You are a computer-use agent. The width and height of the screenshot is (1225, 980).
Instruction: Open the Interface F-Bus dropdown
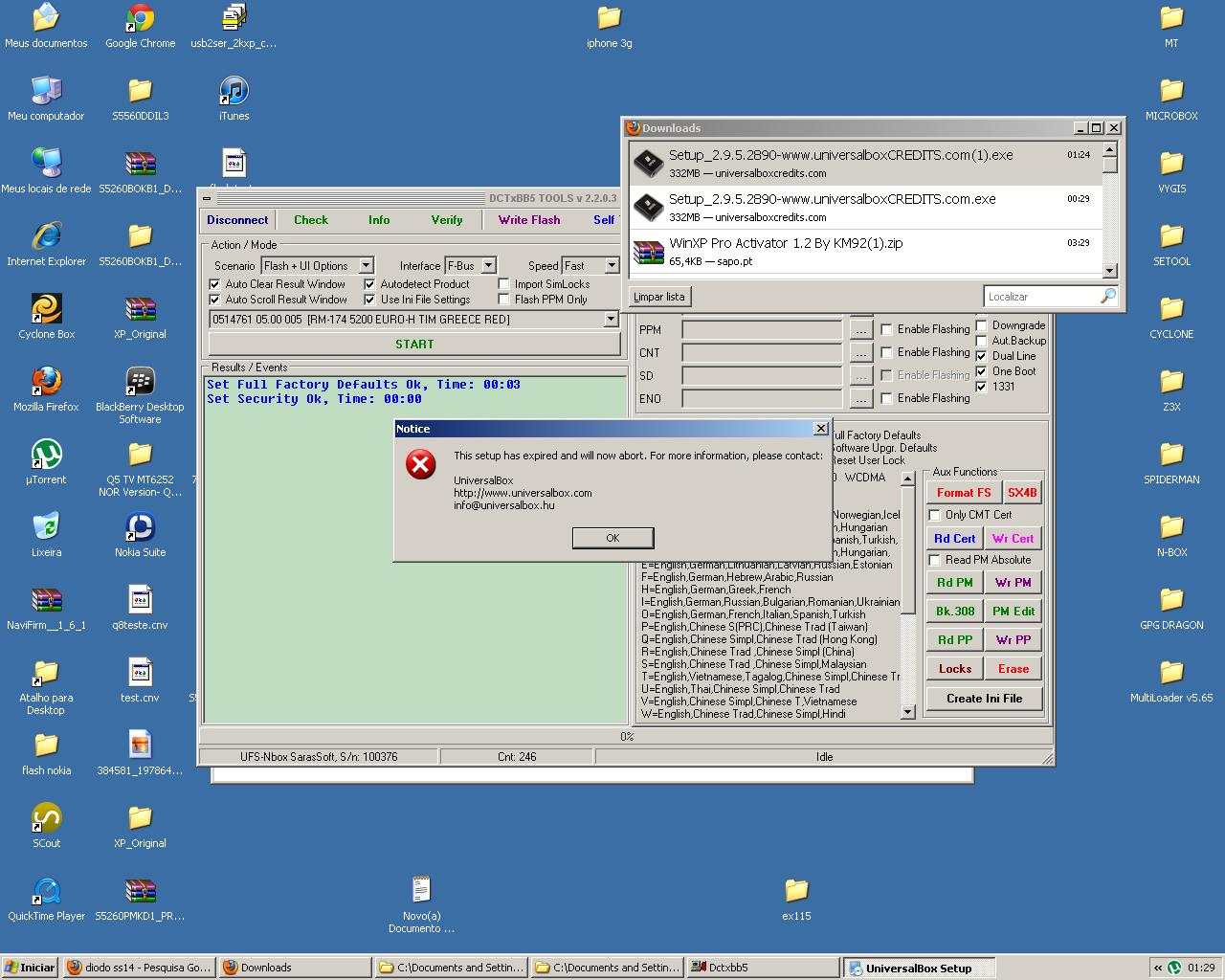pyautogui.click(x=488, y=266)
